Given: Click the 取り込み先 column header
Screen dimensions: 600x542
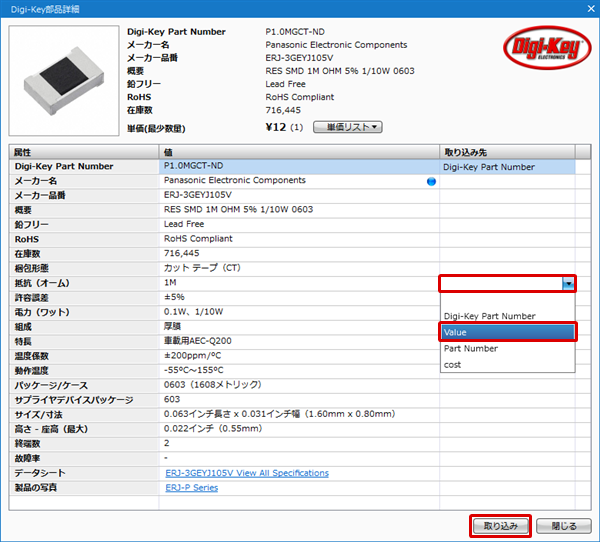Looking at the screenshot, I should (507, 152).
